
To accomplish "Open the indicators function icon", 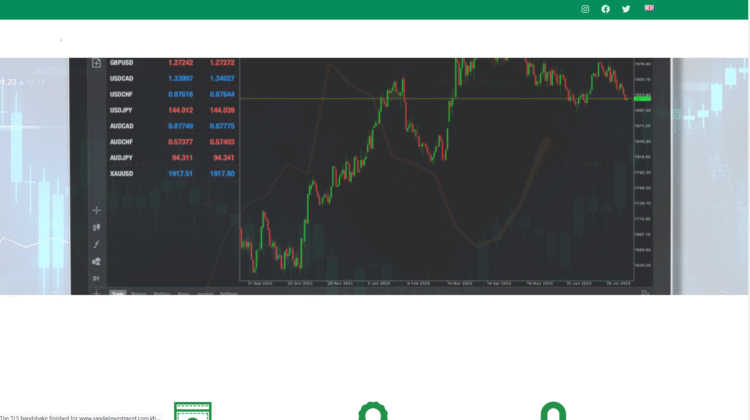I will pyautogui.click(x=97, y=244).
